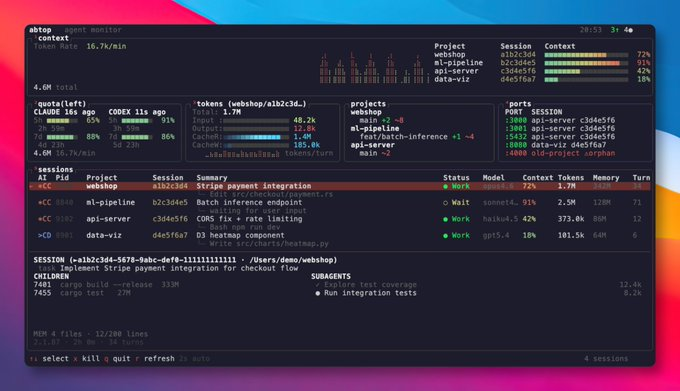Image resolution: width=680 pixels, height=391 pixels.
Task: Click the Summary column header in sessions table
Action: 212,178
